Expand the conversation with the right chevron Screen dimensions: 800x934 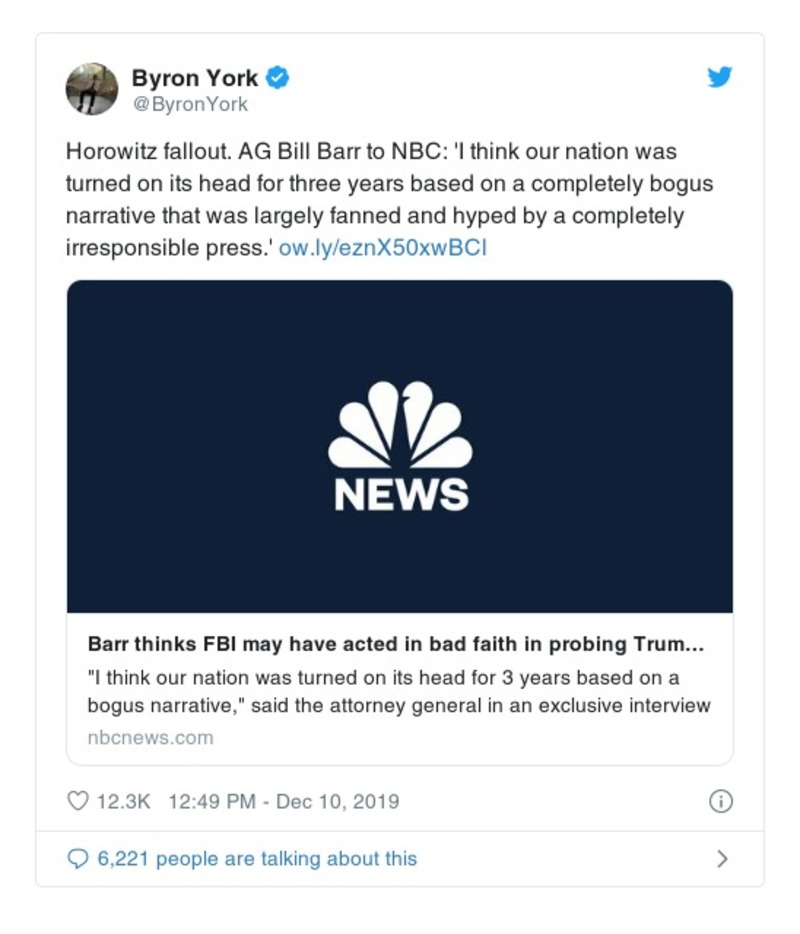pyautogui.click(x=722, y=858)
